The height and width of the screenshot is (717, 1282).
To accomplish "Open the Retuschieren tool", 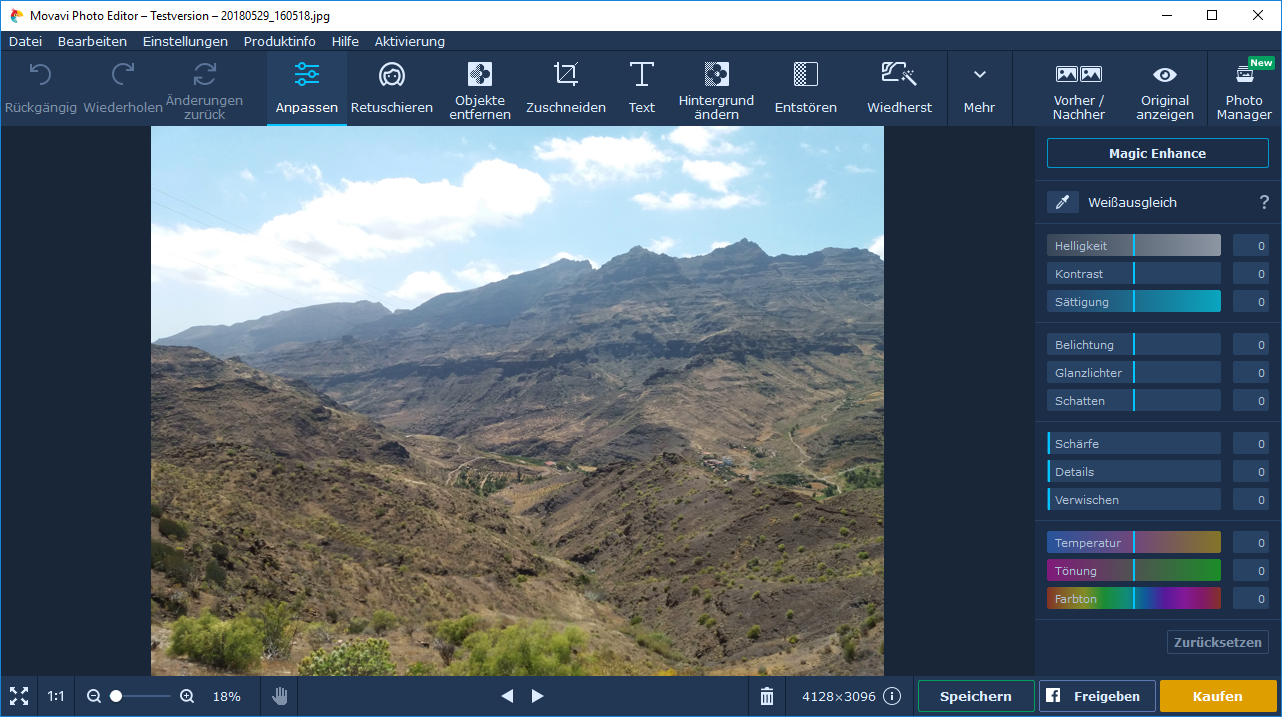I will coord(392,88).
